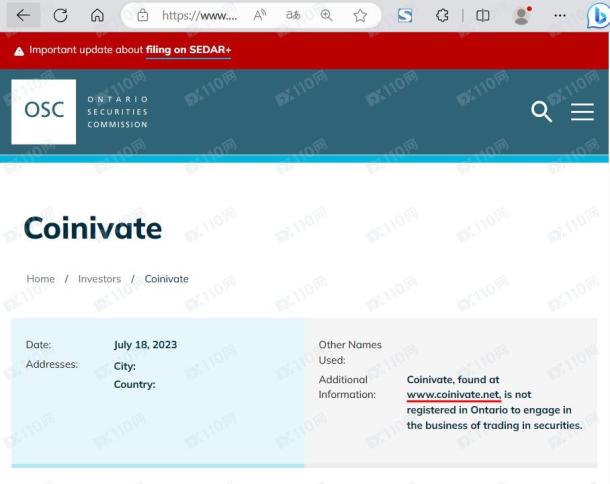The height and width of the screenshot is (484, 610).
Task: Click the City field label
Action: coord(124,366)
